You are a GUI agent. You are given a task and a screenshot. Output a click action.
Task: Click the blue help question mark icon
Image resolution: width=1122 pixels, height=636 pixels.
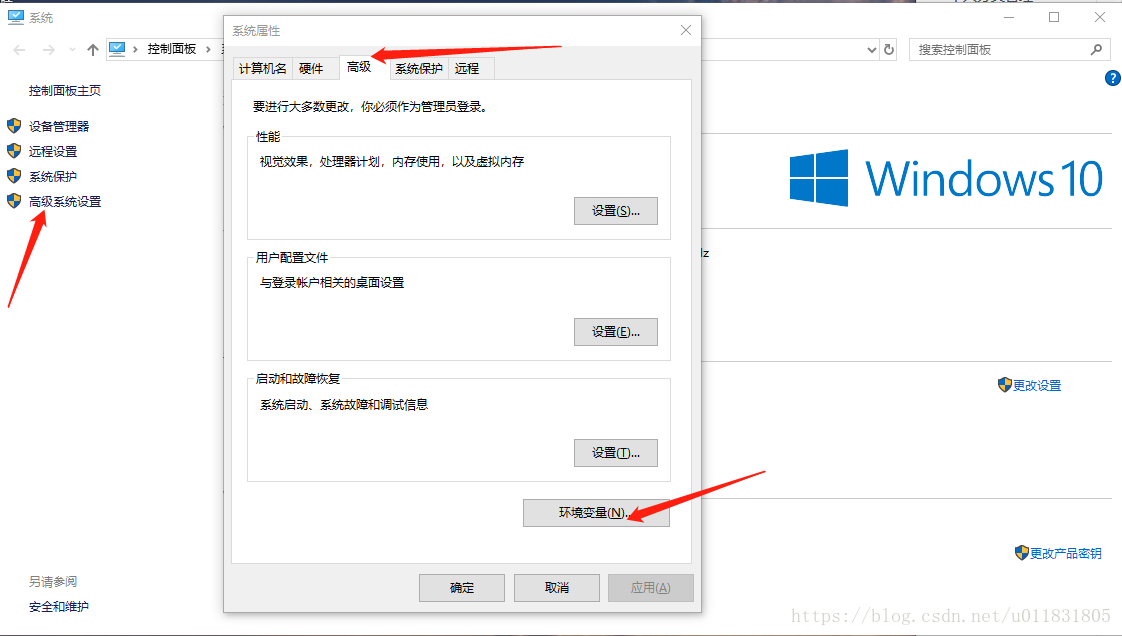point(1113,78)
